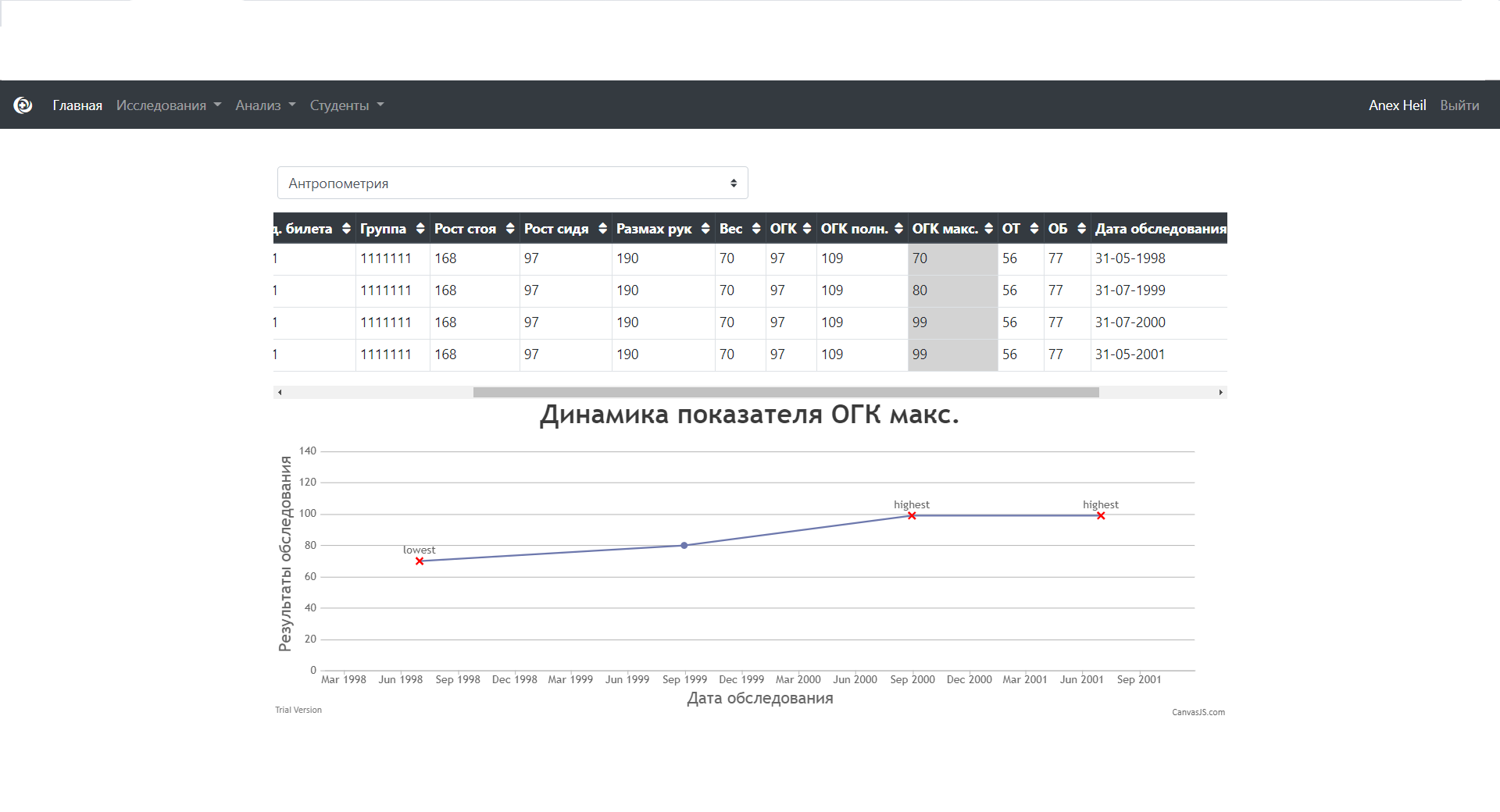This screenshot has width=1500, height=812.
Task: Select highest marker near Jun 2001
Action: 1101,515
